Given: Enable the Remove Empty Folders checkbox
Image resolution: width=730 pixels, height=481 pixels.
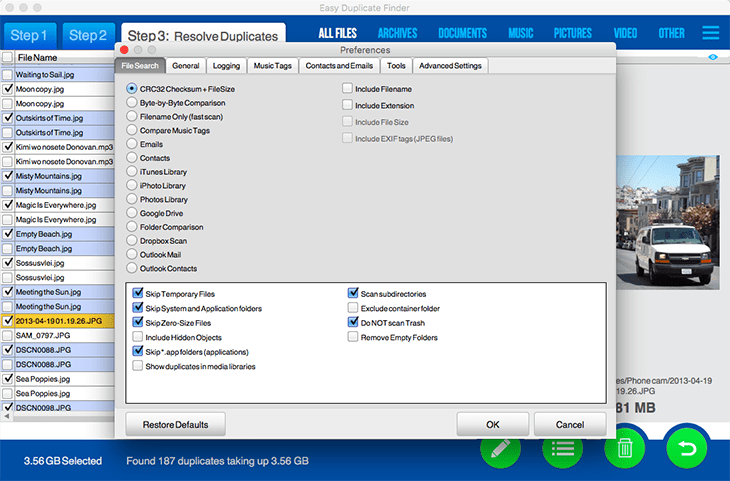Looking at the screenshot, I should 353,338.
